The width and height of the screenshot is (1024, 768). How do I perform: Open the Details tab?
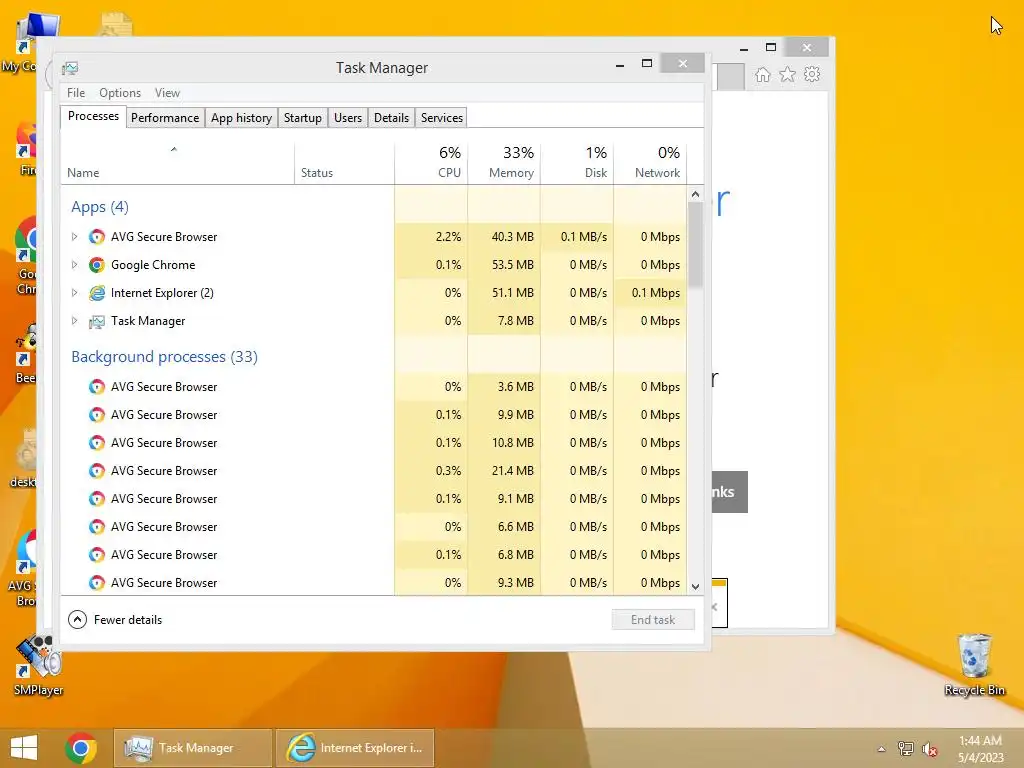click(391, 118)
